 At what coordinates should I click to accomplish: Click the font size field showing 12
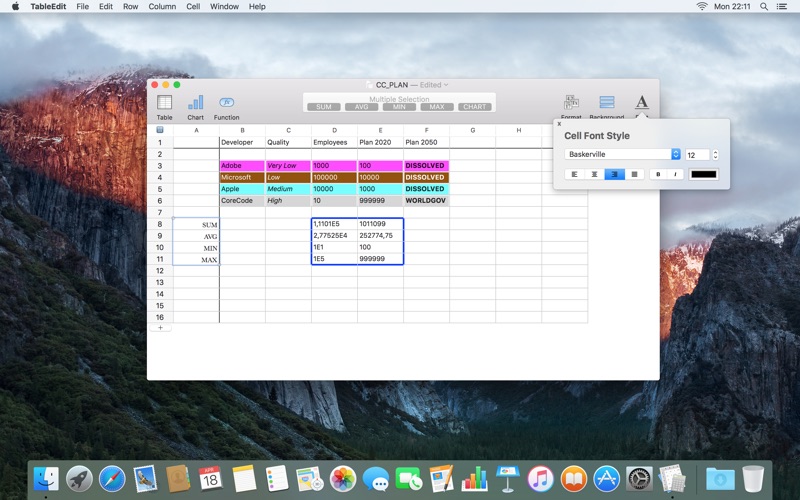coord(697,155)
